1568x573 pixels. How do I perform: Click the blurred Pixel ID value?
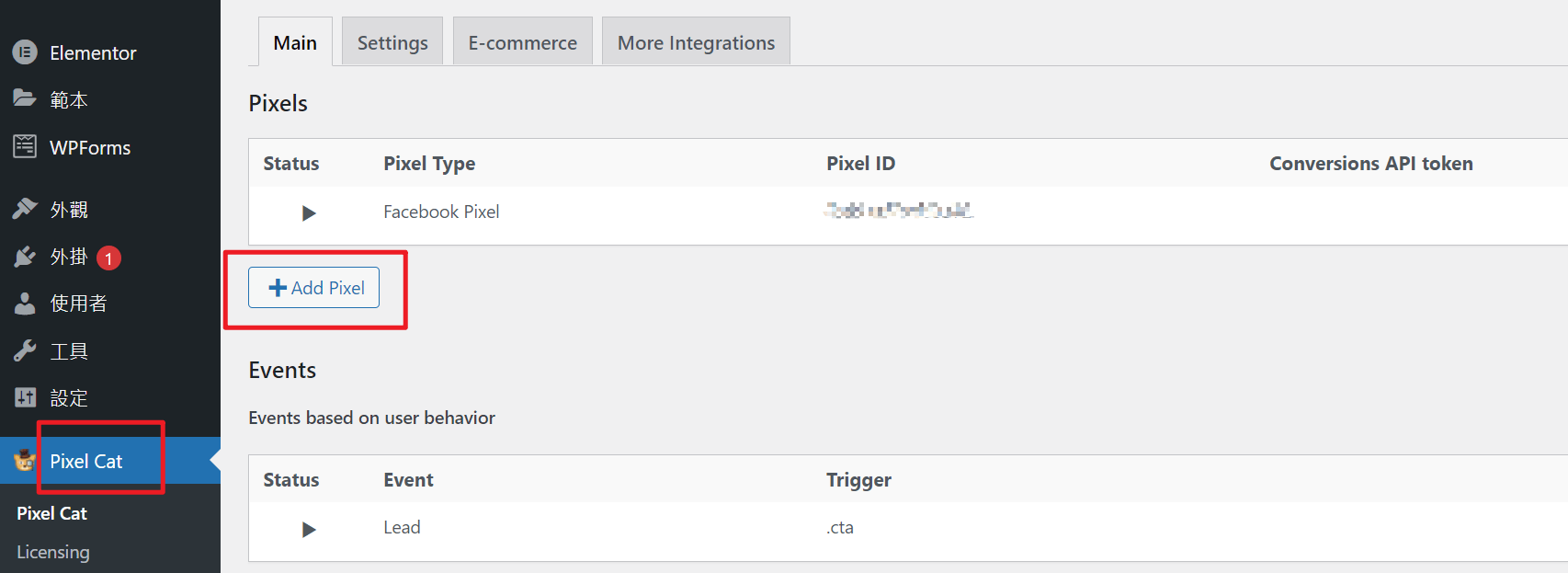899,211
